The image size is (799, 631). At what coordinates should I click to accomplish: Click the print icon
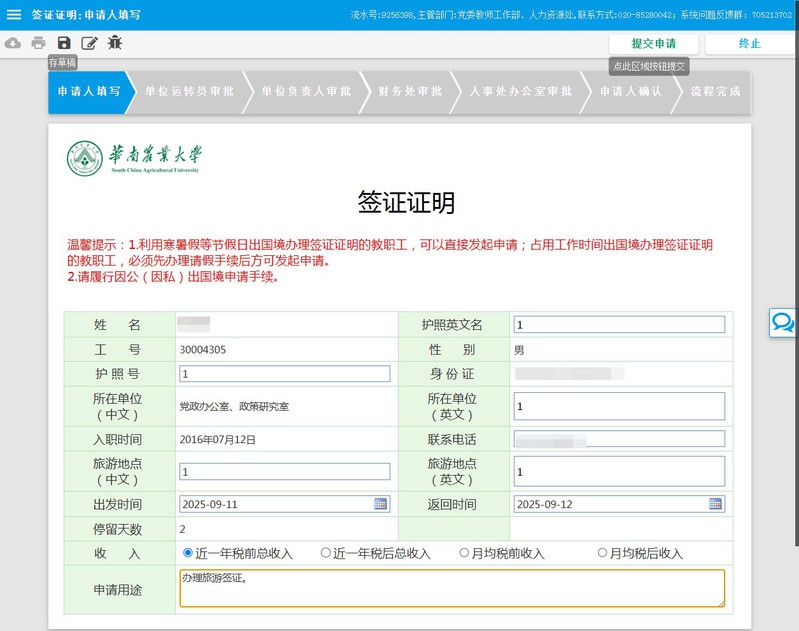[38, 43]
